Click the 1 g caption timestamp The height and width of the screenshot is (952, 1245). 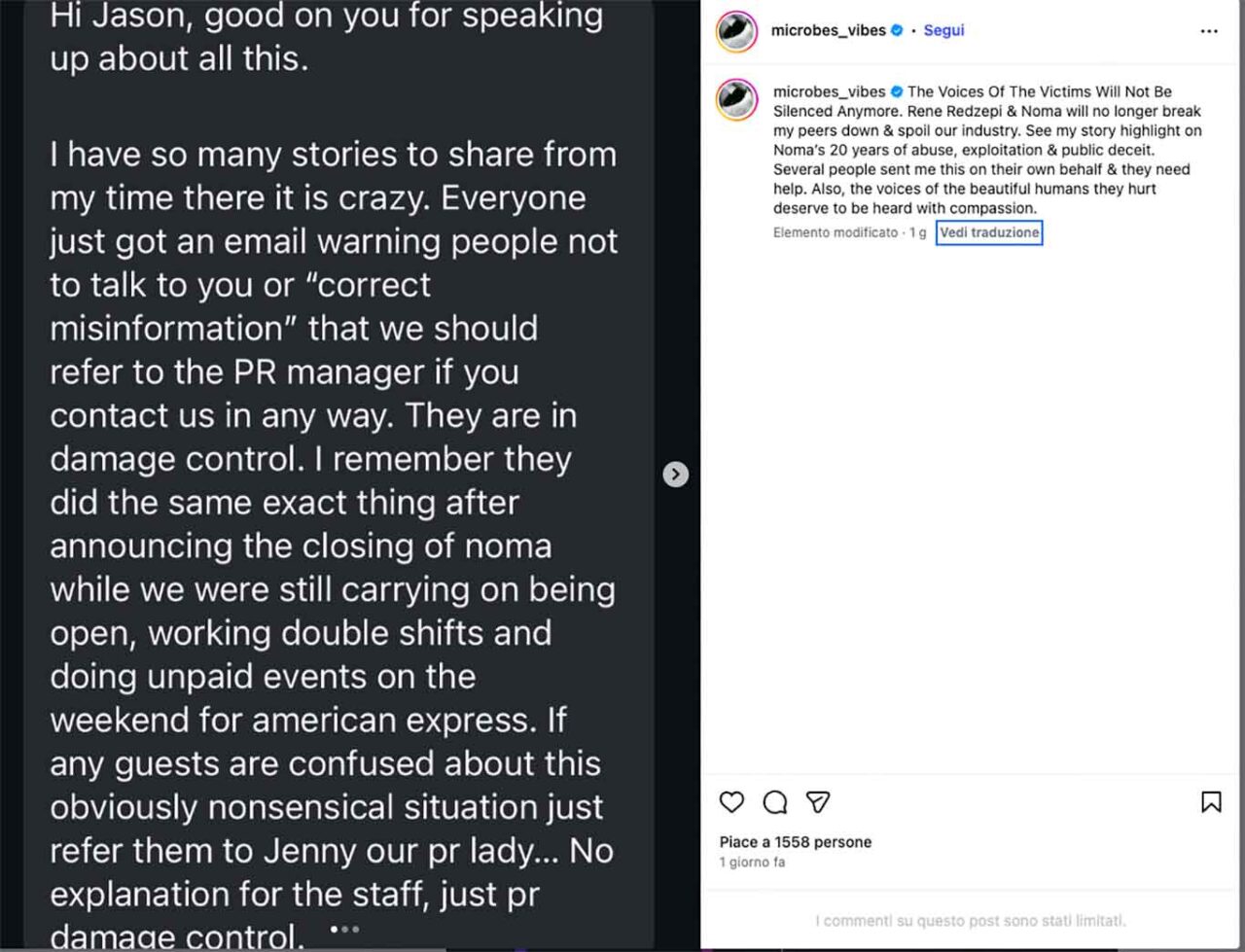click(917, 232)
